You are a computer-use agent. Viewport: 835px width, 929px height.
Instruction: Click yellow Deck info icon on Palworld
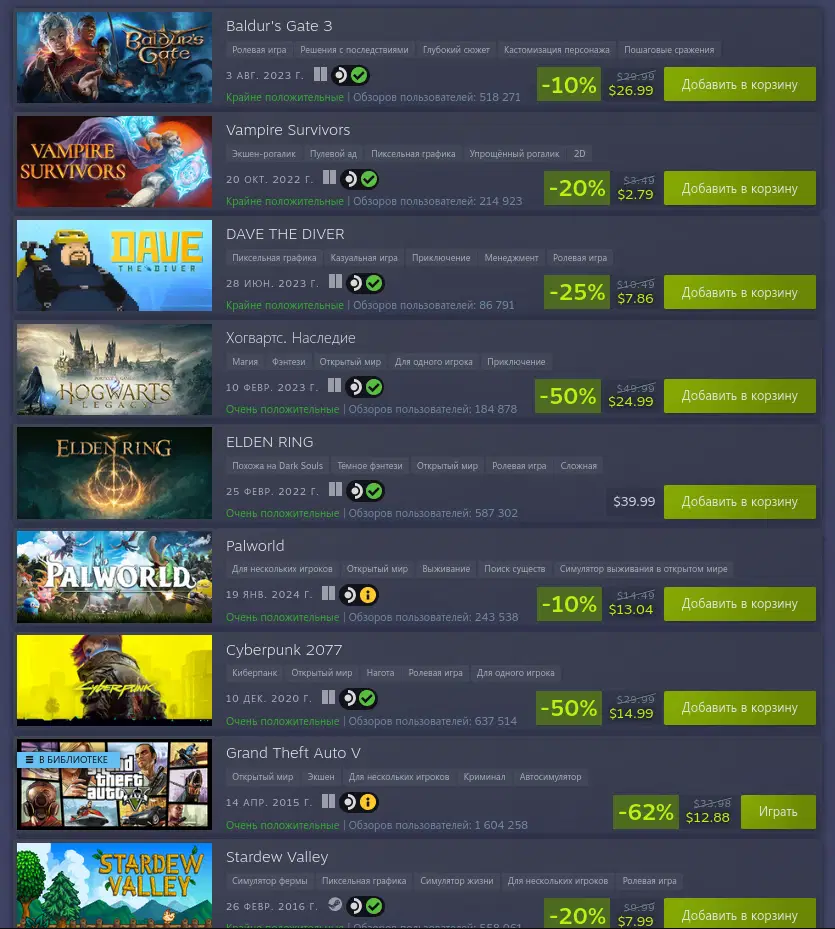pyautogui.click(x=368, y=595)
